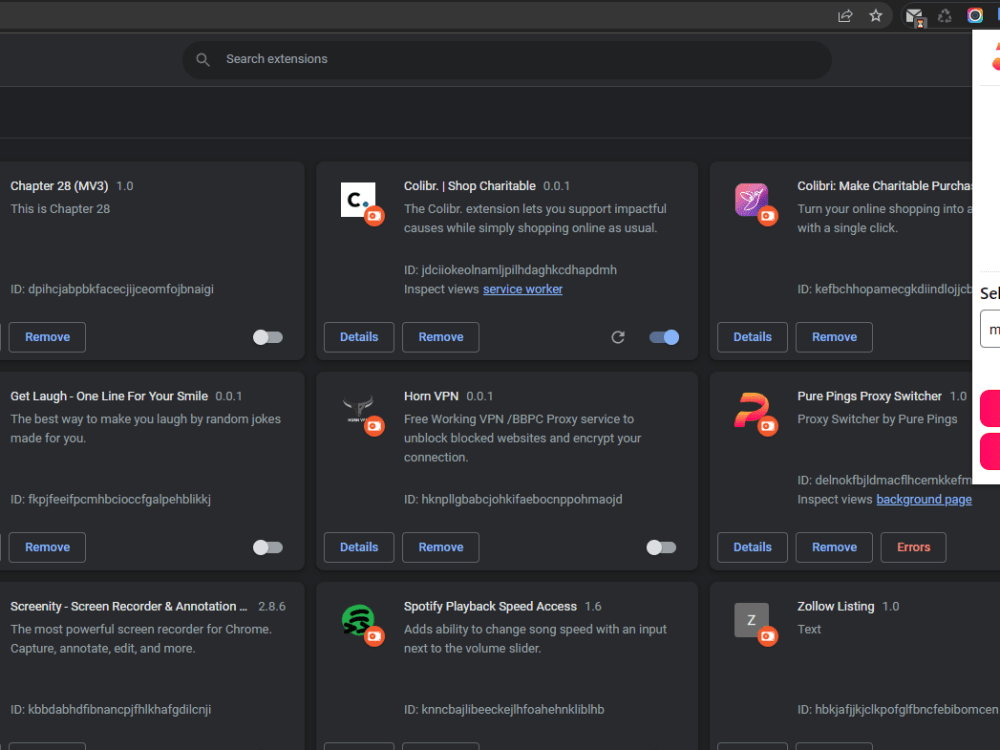
Task: Open Details for Colibr. Shop Charitable
Action: pyautogui.click(x=359, y=337)
